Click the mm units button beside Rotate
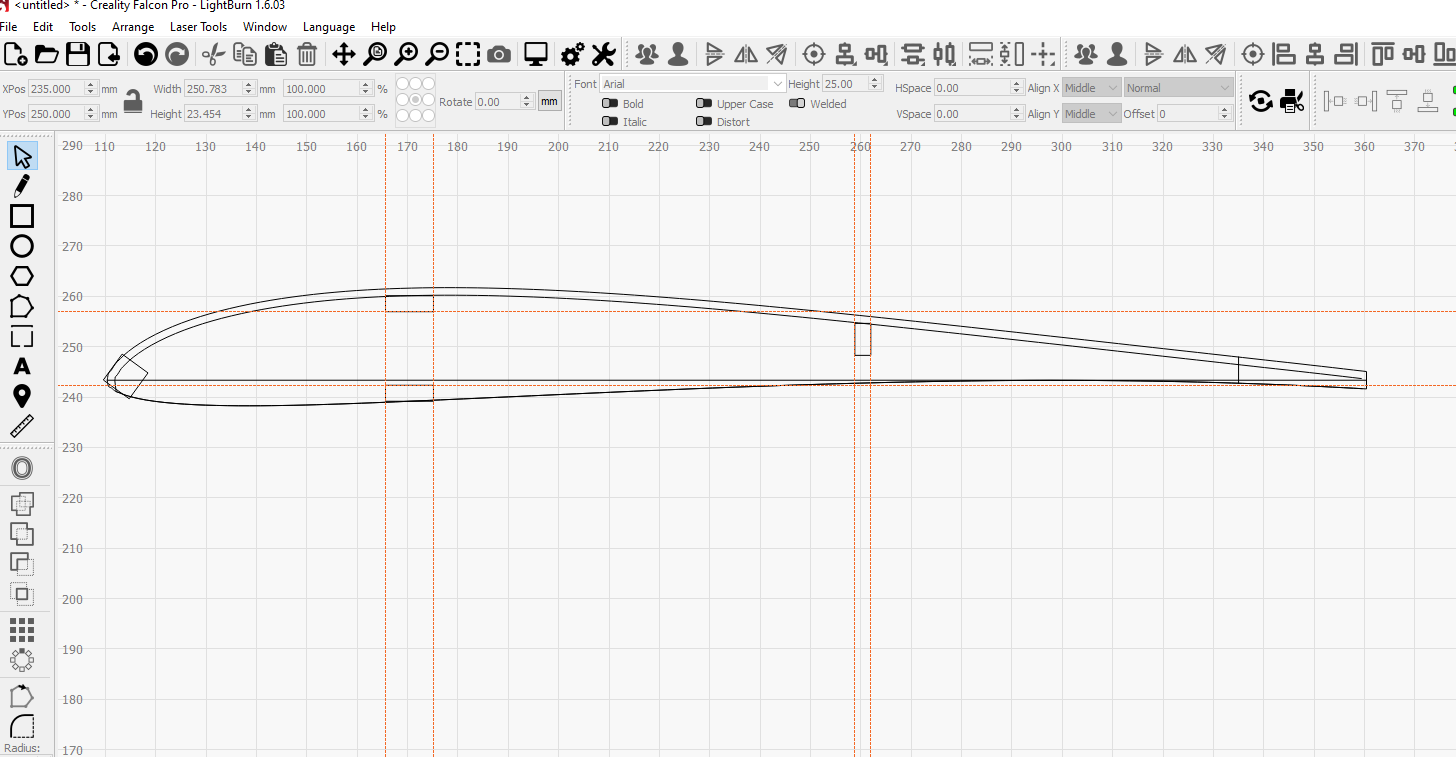This screenshot has height=757, width=1456. pyautogui.click(x=549, y=101)
